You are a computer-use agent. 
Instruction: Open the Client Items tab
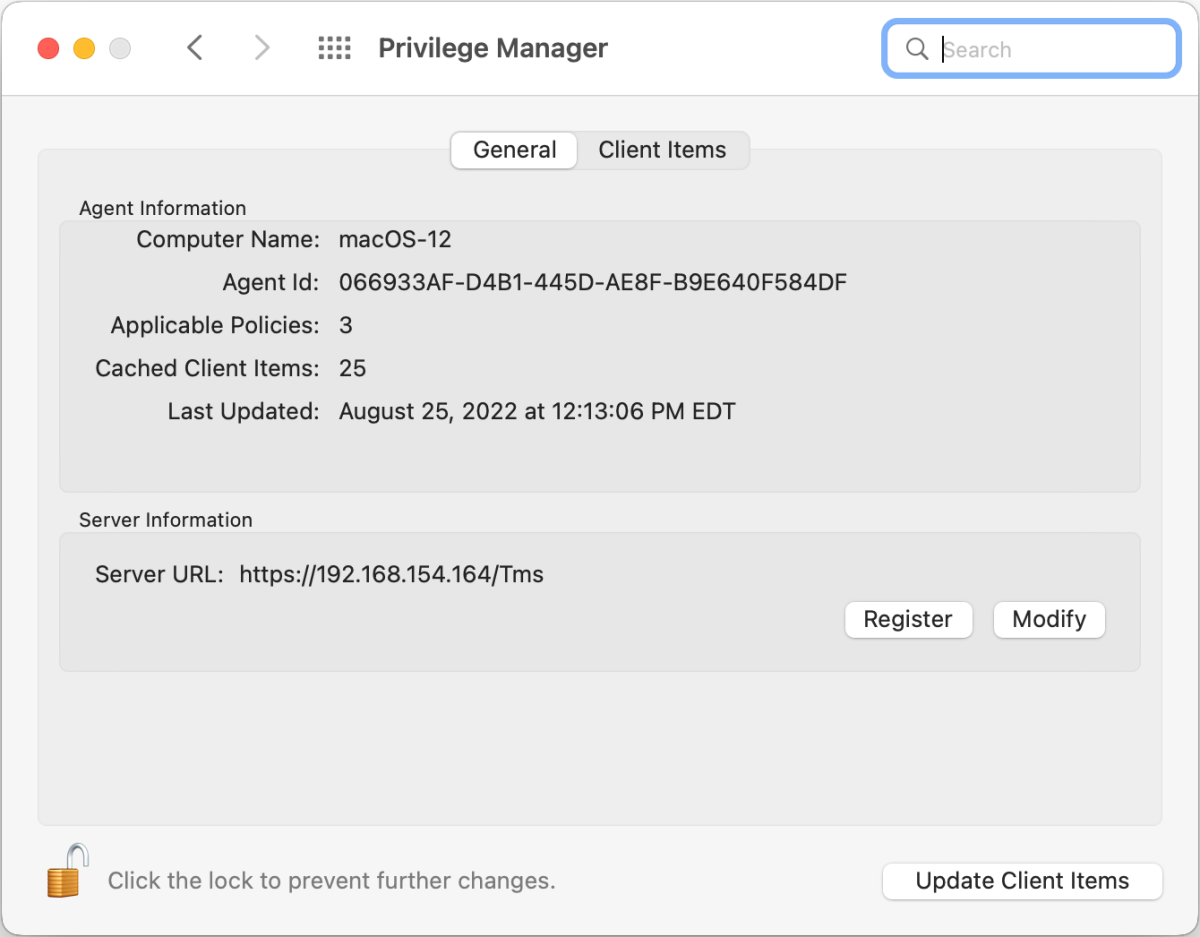pyautogui.click(x=662, y=150)
